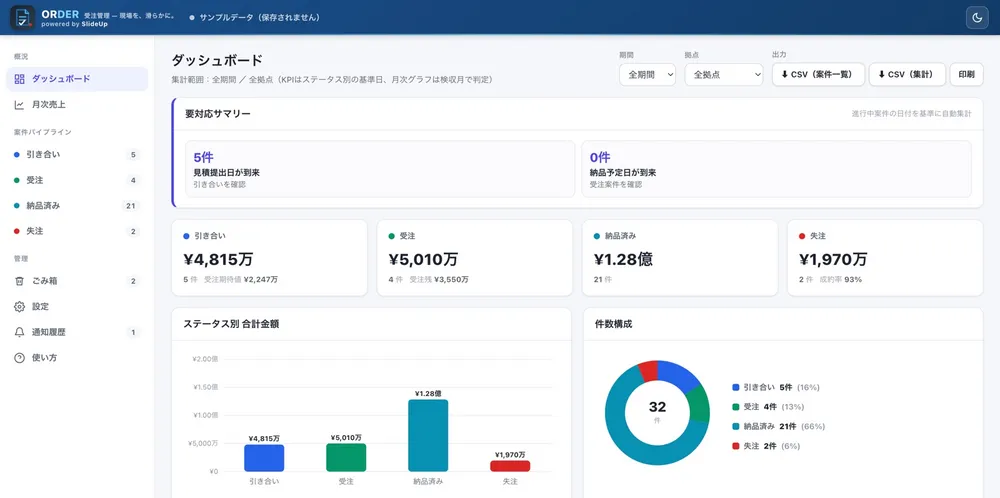1000x498 pixels.
Task: Click the 1 badge next to 通知履歴
Action: click(133, 332)
